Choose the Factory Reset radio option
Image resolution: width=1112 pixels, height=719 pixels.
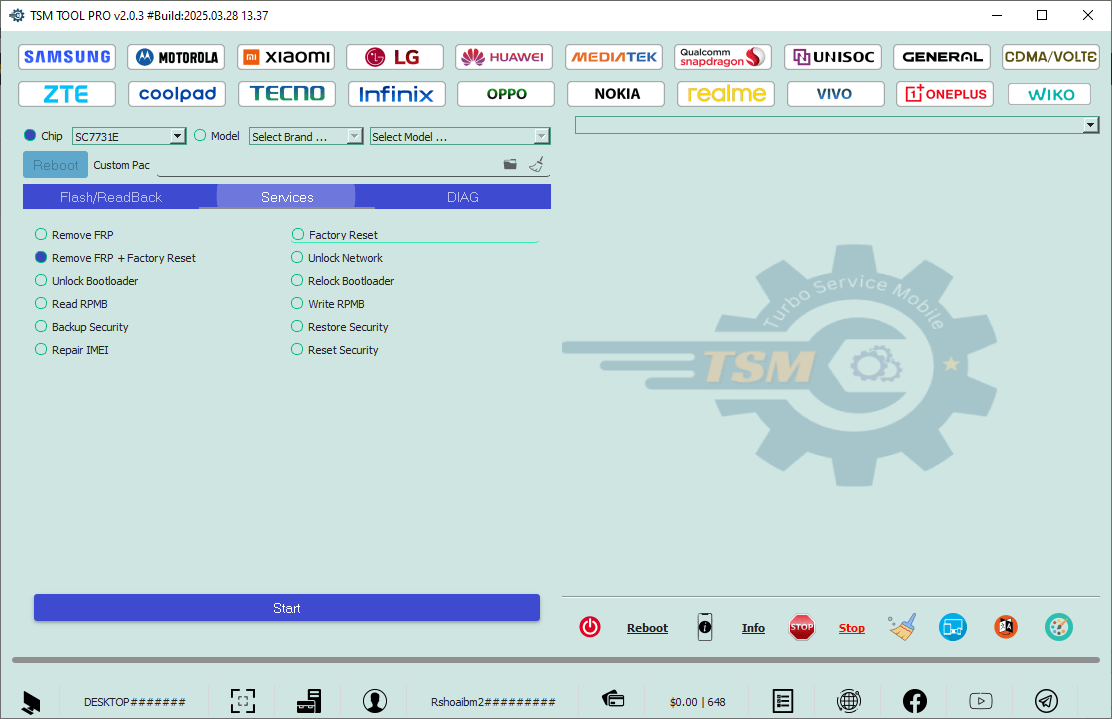pyautogui.click(x=298, y=235)
